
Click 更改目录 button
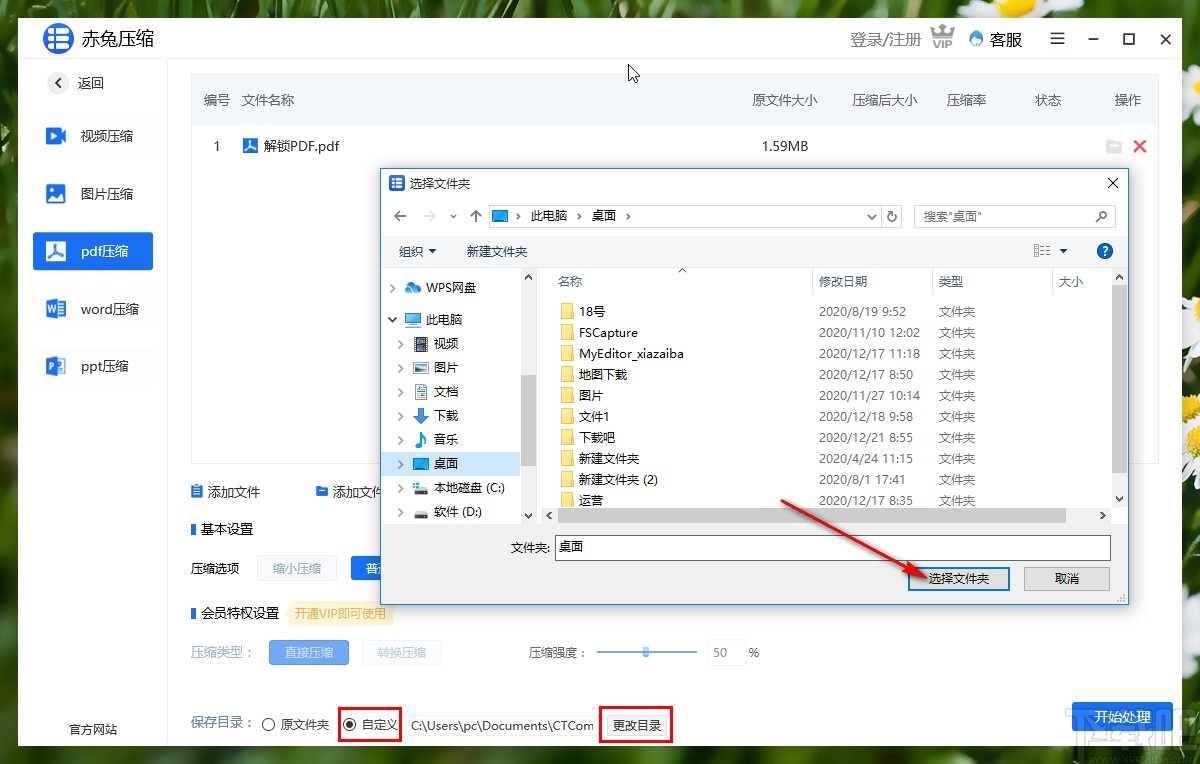(637, 725)
